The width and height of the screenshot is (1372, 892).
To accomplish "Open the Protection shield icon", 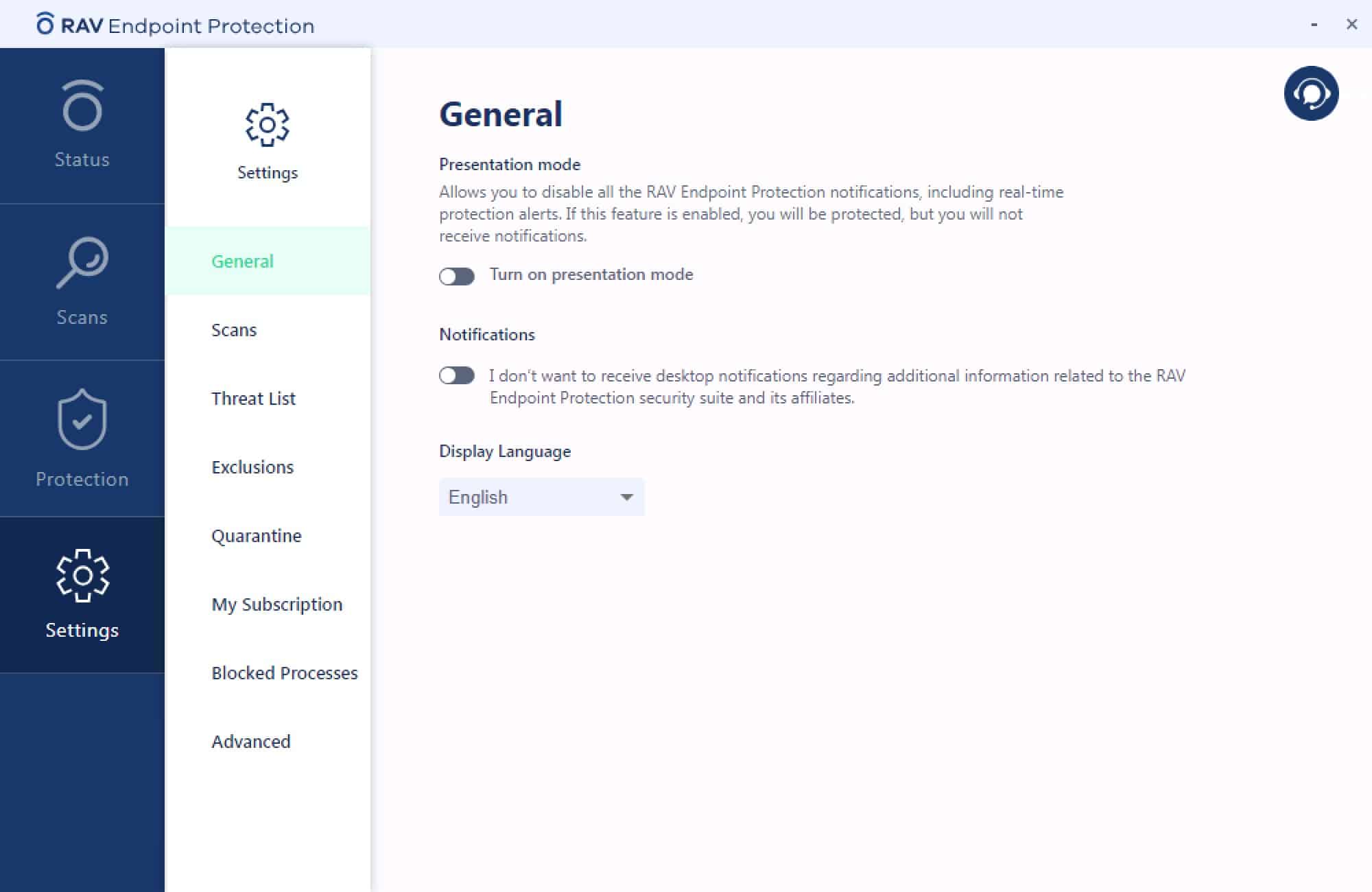I will (82, 419).
